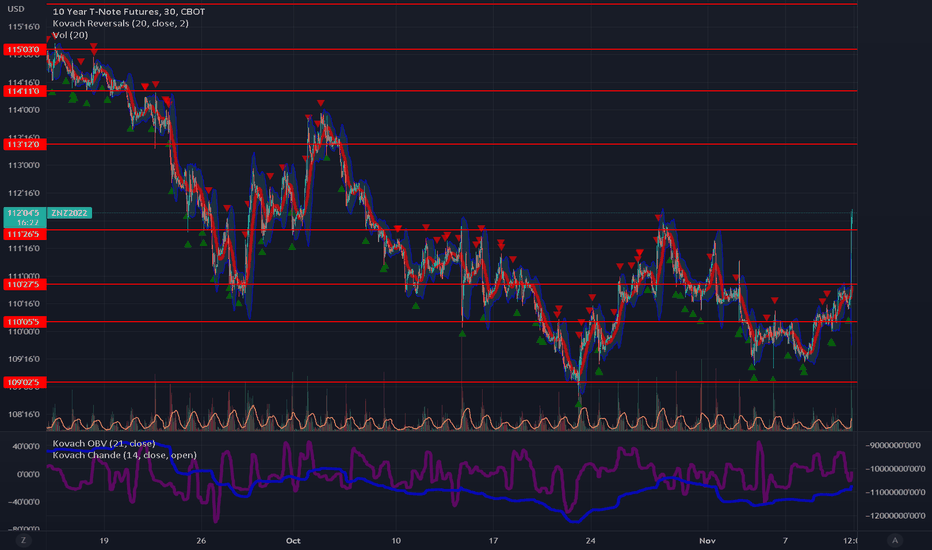Click the 109'16'0 price axis value
The width and height of the screenshot is (932, 550).
click(x=24, y=359)
